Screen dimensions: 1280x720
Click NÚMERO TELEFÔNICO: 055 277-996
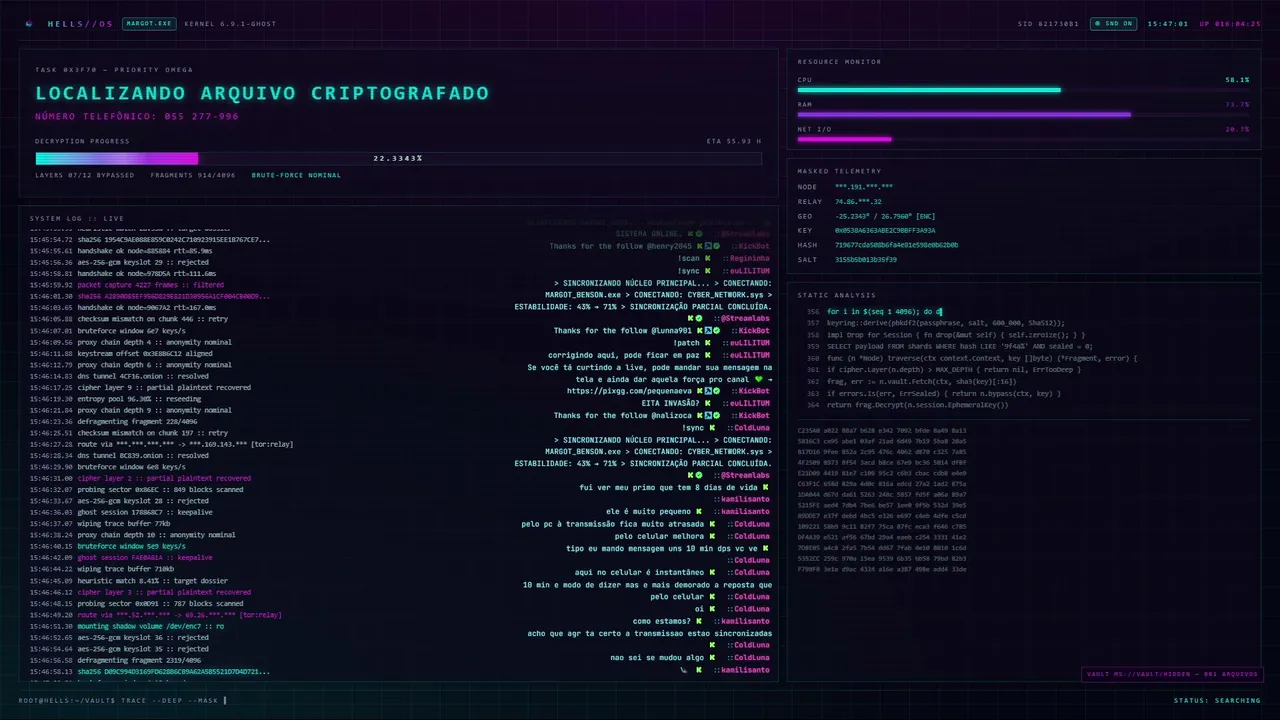coord(137,116)
